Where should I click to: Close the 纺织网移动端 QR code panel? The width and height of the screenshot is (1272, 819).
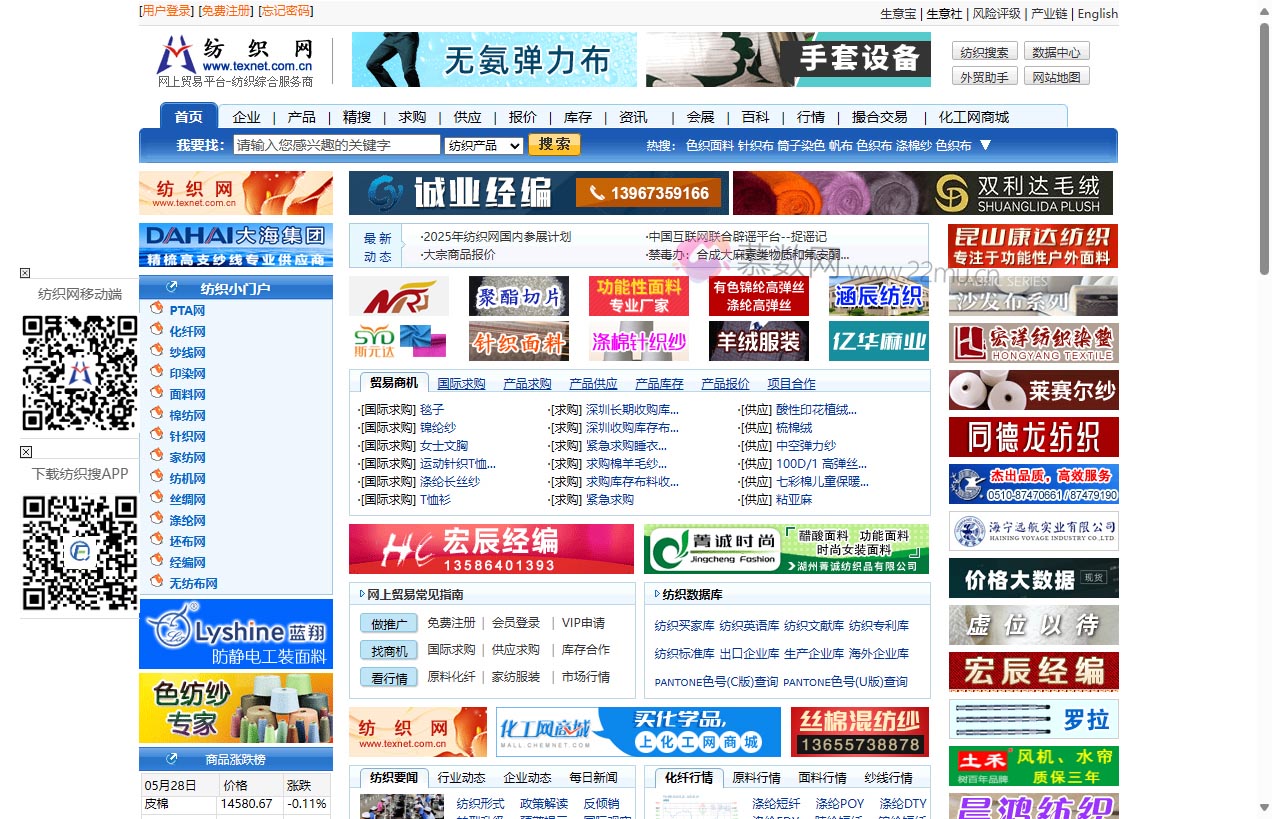[x=24, y=271]
